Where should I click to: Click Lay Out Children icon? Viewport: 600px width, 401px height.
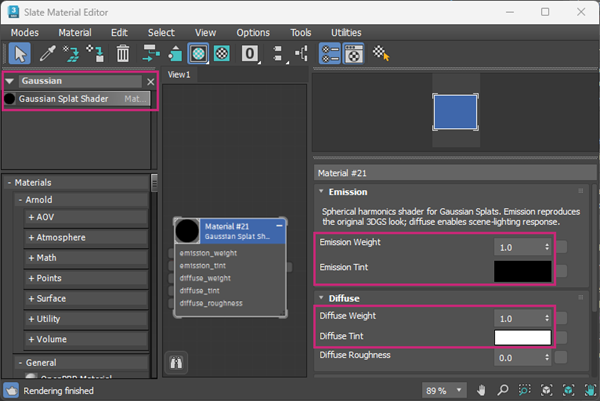(302, 54)
